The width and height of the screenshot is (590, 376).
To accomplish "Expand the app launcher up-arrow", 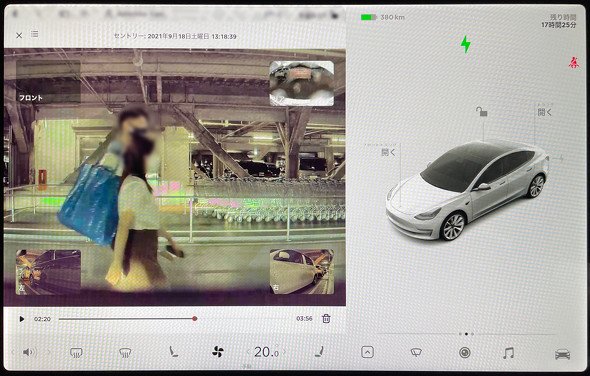I will [367, 352].
